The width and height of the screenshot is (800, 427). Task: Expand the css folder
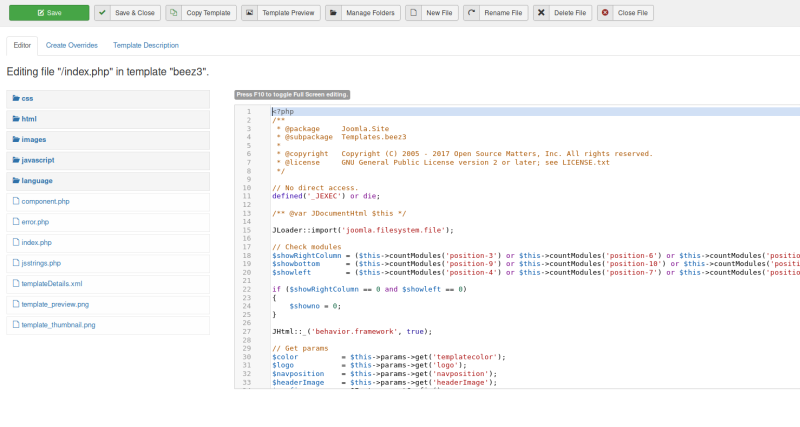tap(27, 98)
